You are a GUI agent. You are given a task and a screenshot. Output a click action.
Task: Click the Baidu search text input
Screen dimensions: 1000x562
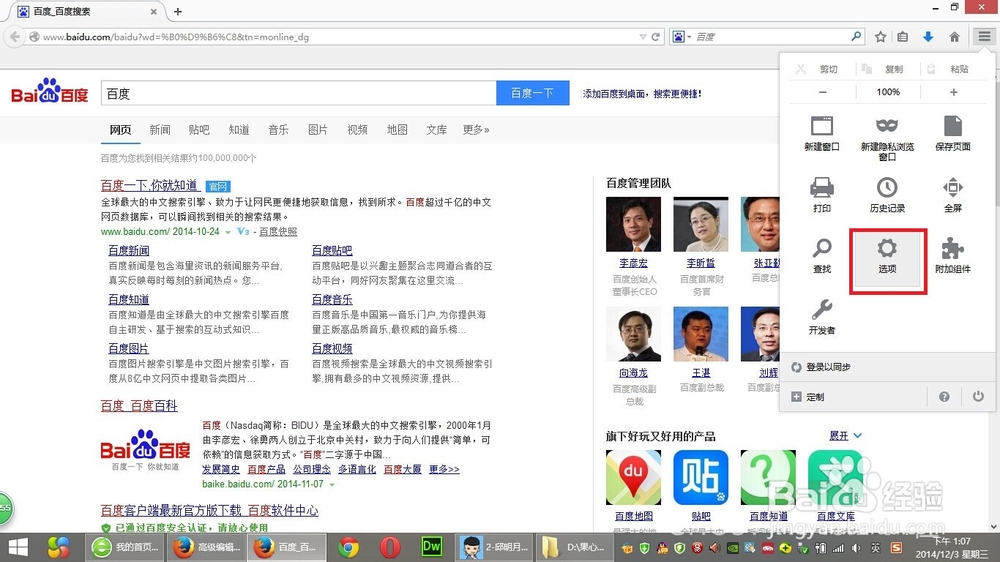pos(298,93)
